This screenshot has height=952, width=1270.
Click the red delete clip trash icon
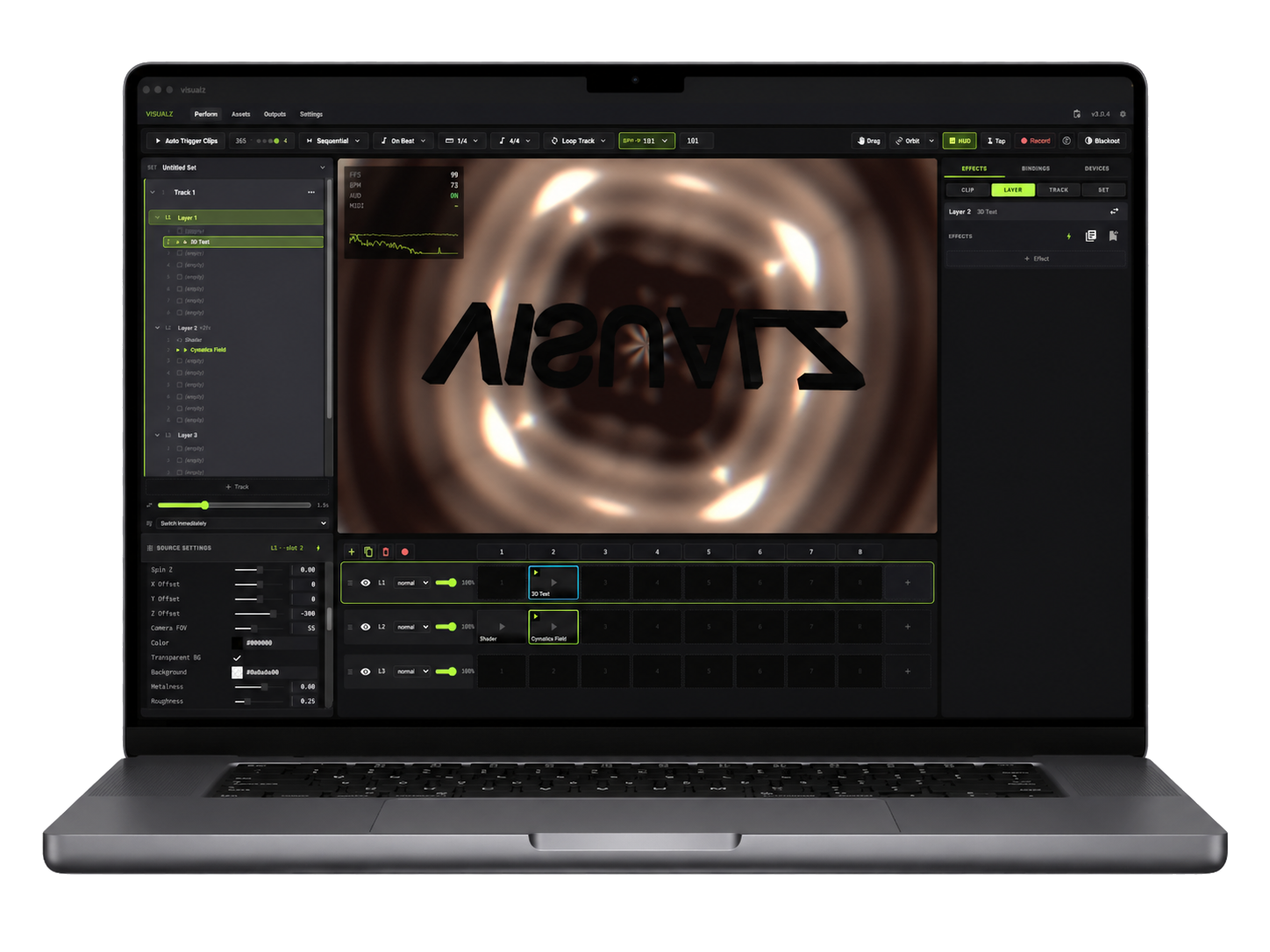pyautogui.click(x=386, y=552)
